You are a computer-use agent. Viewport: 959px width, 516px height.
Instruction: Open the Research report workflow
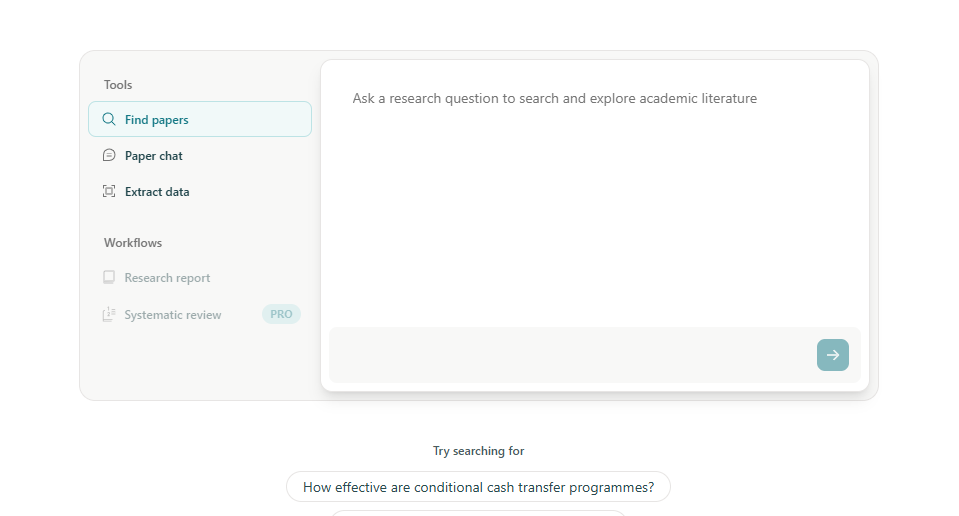coord(167,278)
